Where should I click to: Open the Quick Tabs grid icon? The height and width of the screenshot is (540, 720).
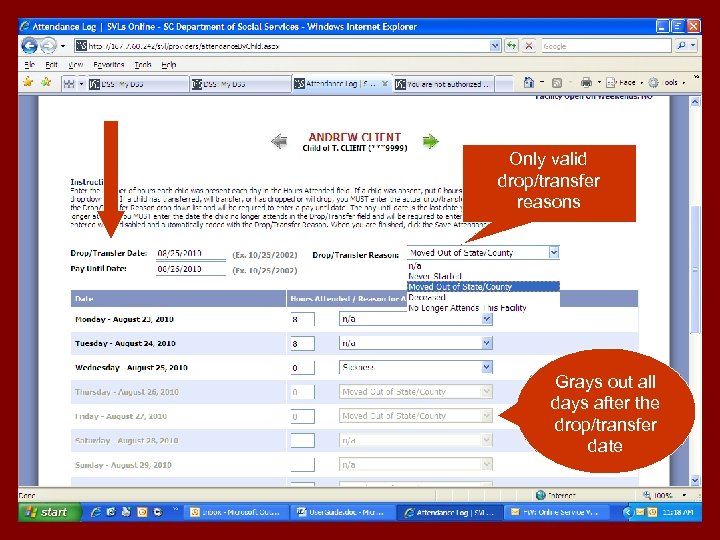[x=69, y=84]
